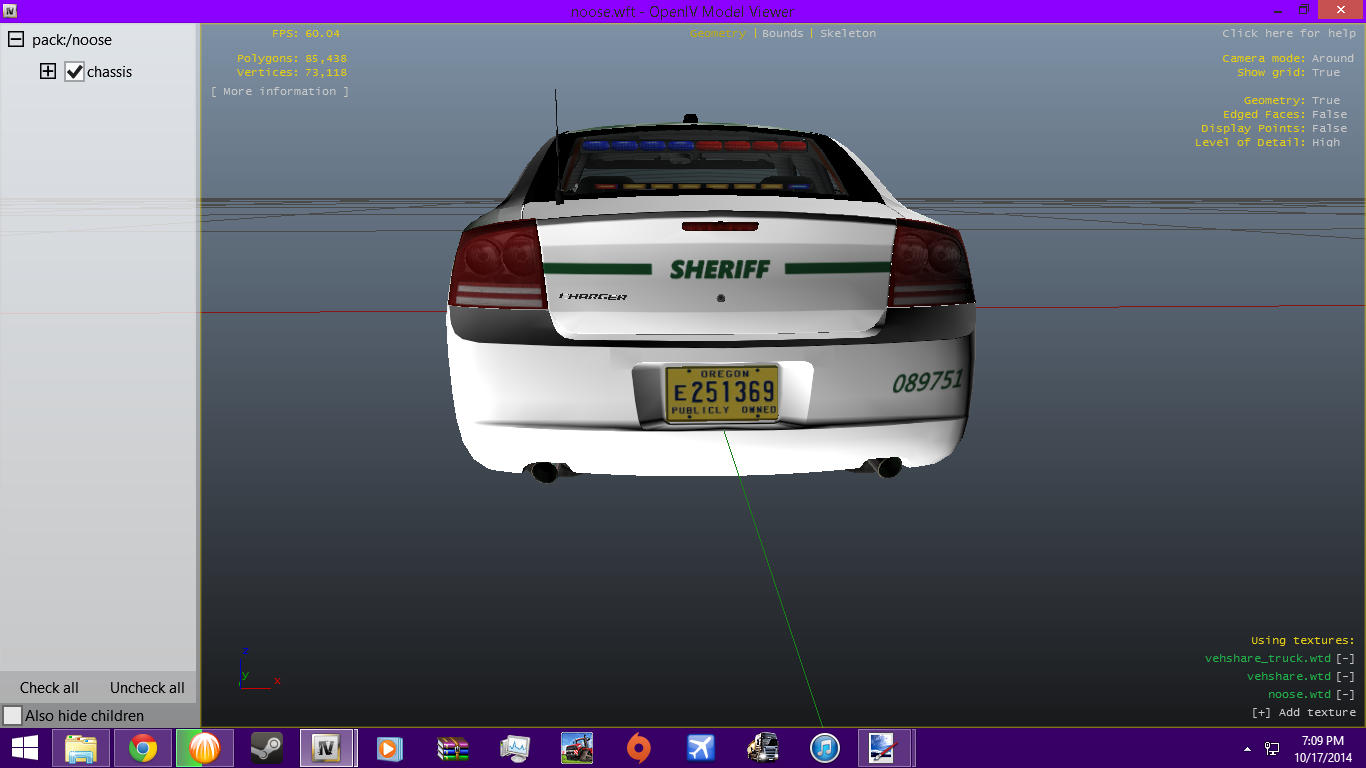Toggle the Show grid option
1366x768 pixels.
(1326, 73)
